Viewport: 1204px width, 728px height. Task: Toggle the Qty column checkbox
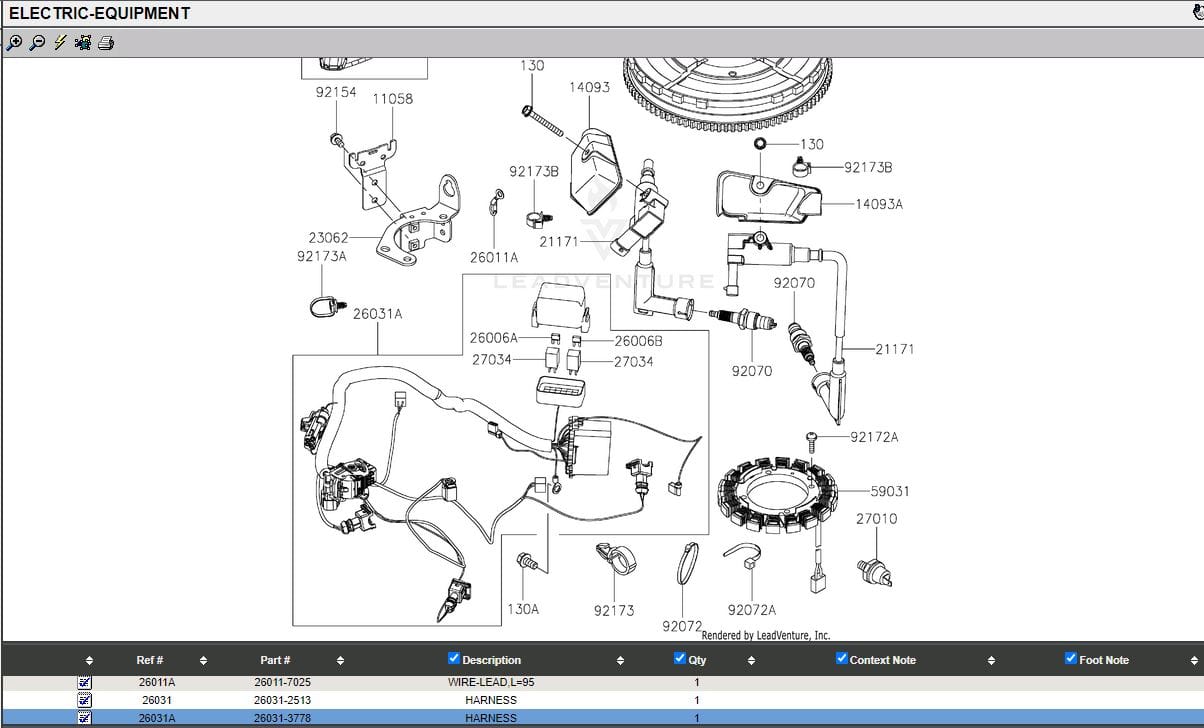pyautogui.click(x=680, y=658)
